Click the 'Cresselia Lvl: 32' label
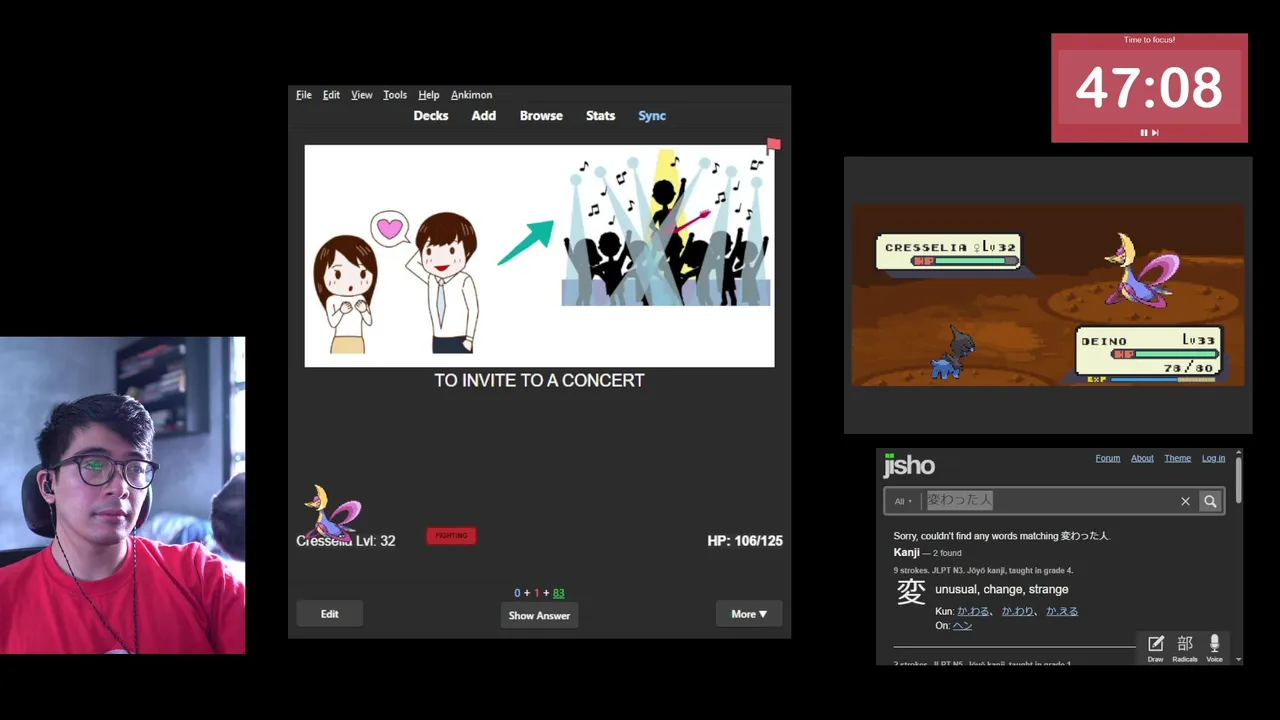This screenshot has width=1280, height=720. (346, 541)
